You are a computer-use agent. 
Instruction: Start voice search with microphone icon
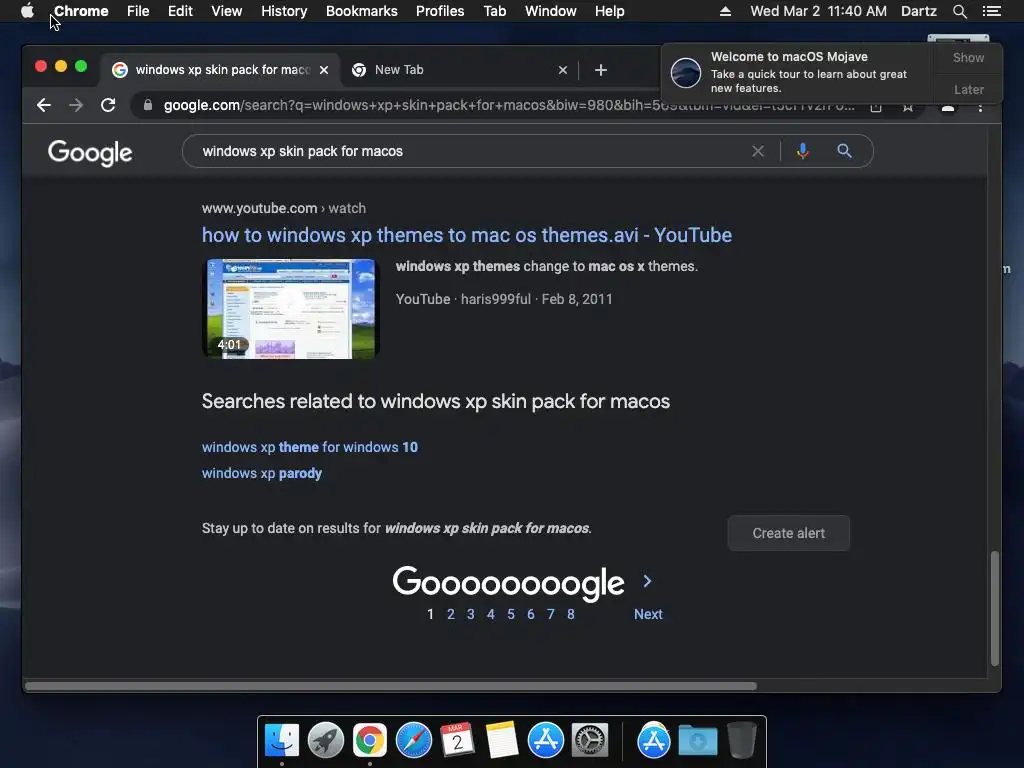click(x=803, y=152)
